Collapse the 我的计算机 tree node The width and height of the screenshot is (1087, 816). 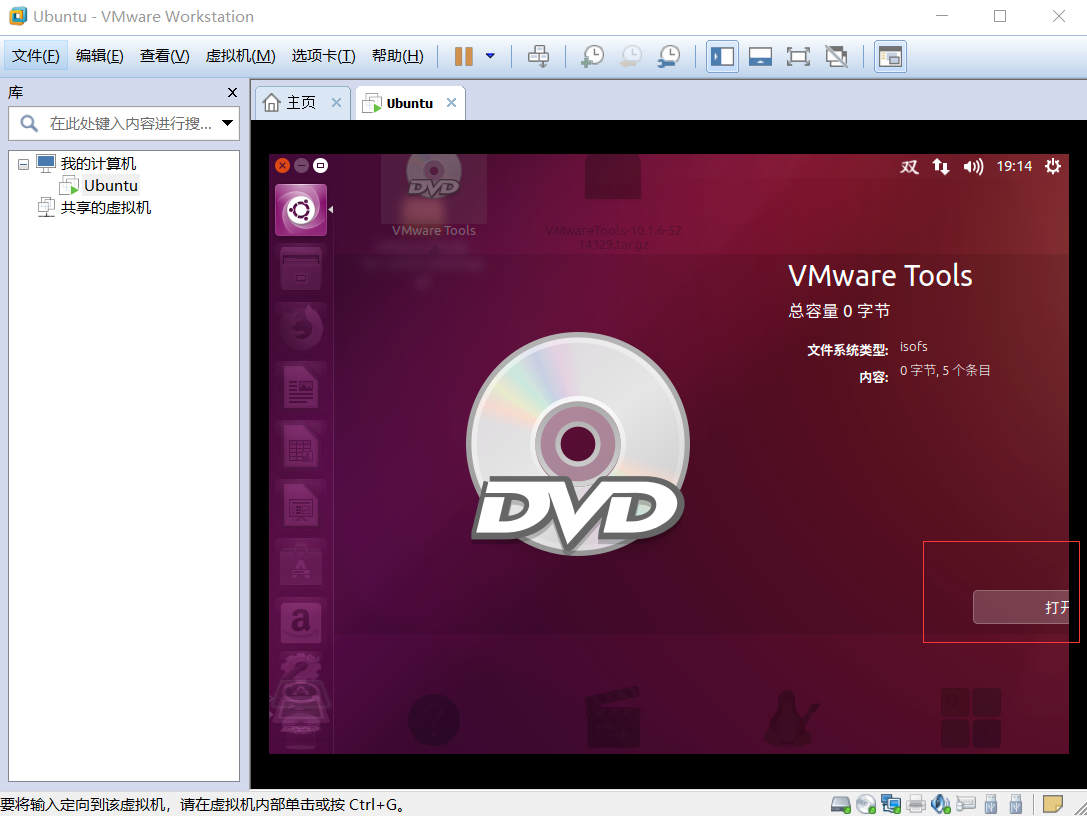[23, 164]
